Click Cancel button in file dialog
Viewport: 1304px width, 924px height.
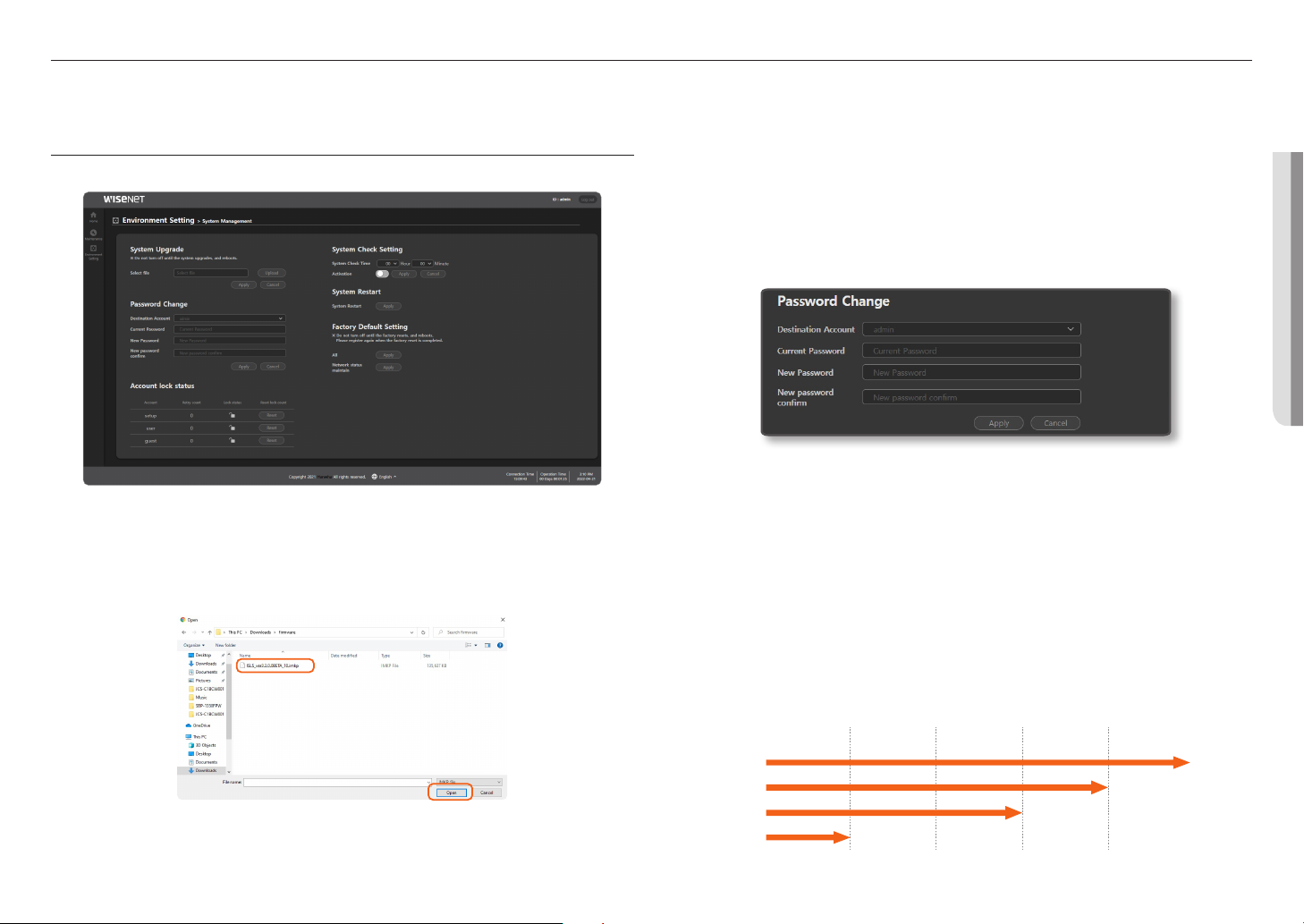(487, 793)
